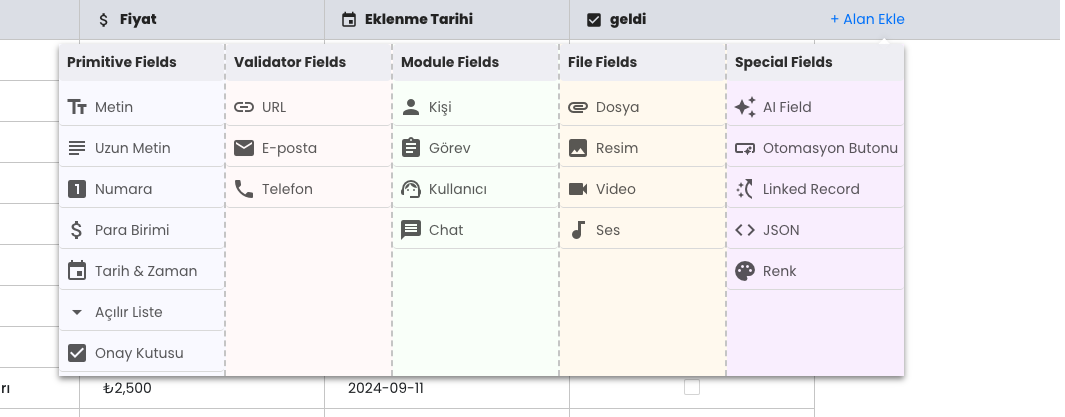Image resolution: width=1065 pixels, height=417 pixels.
Task: Tick the geldi checkbox in the row
Action: click(691, 387)
